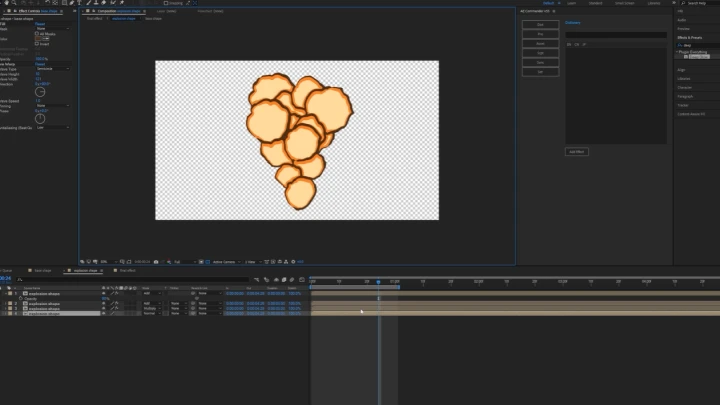The width and height of the screenshot is (720, 405).
Task: Open the Align panel in the right sidebar
Action: pyautogui.click(x=681, y=70)
